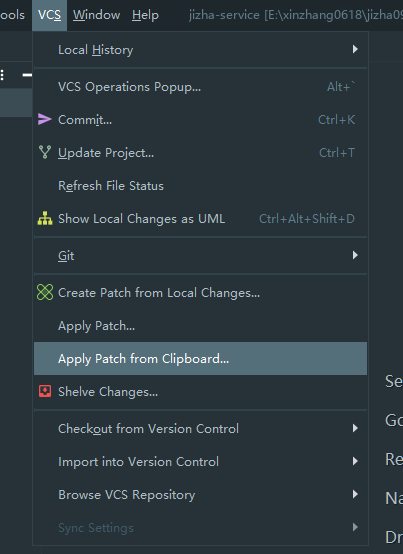Click the yellow UML diagram icon
The width and height of the screenshot is (403, 554).
coord(45,218)
